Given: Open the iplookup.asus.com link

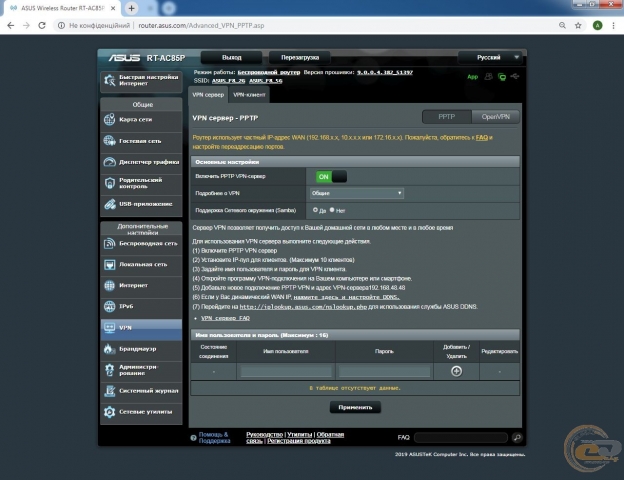Looking at the screenshot, I should click(303, 307).
